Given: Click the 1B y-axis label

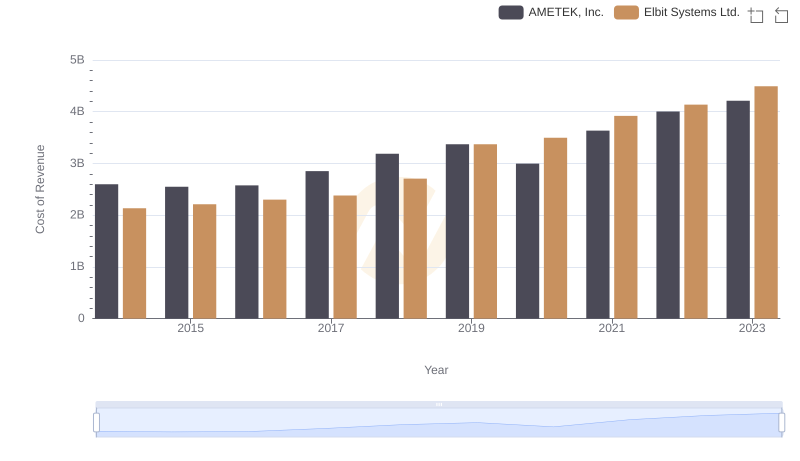Looking at the screenshot, I should (77, 266).
